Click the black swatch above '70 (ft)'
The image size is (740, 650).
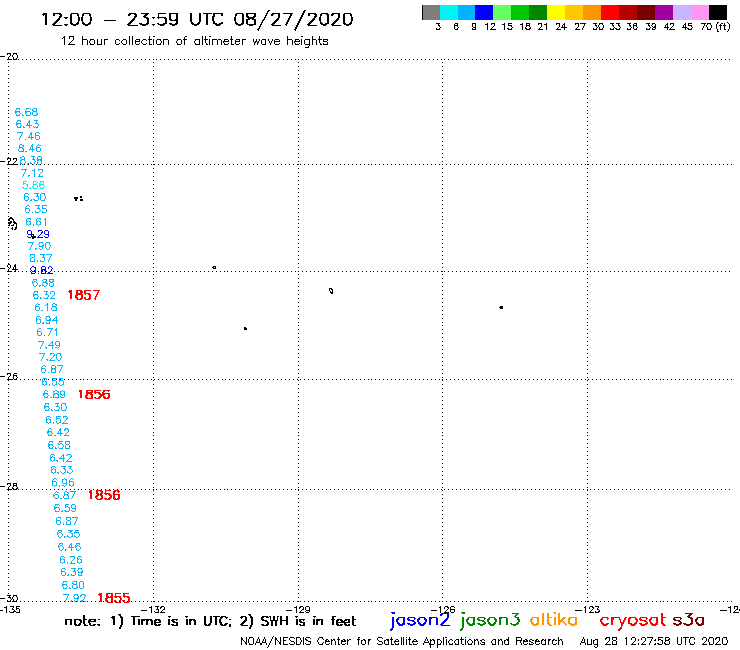718,12
